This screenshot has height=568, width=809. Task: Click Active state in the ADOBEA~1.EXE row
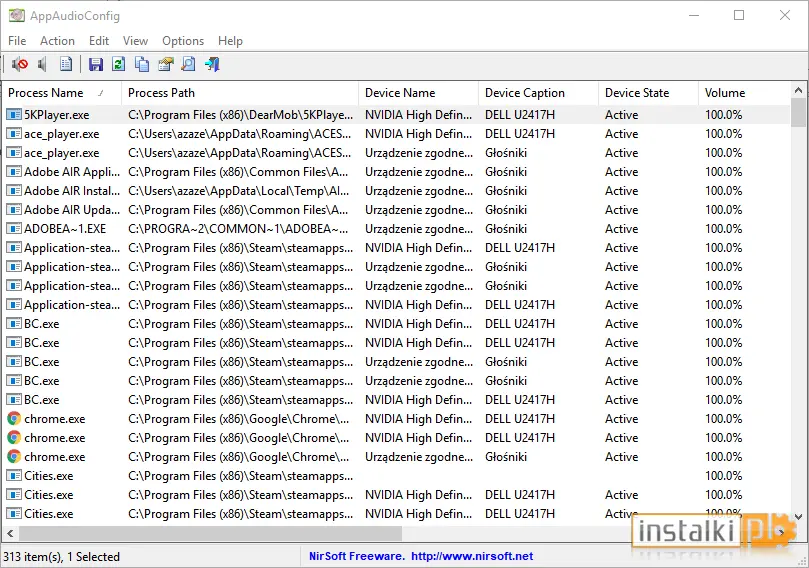pyautogui.click(x=621, y=229)
